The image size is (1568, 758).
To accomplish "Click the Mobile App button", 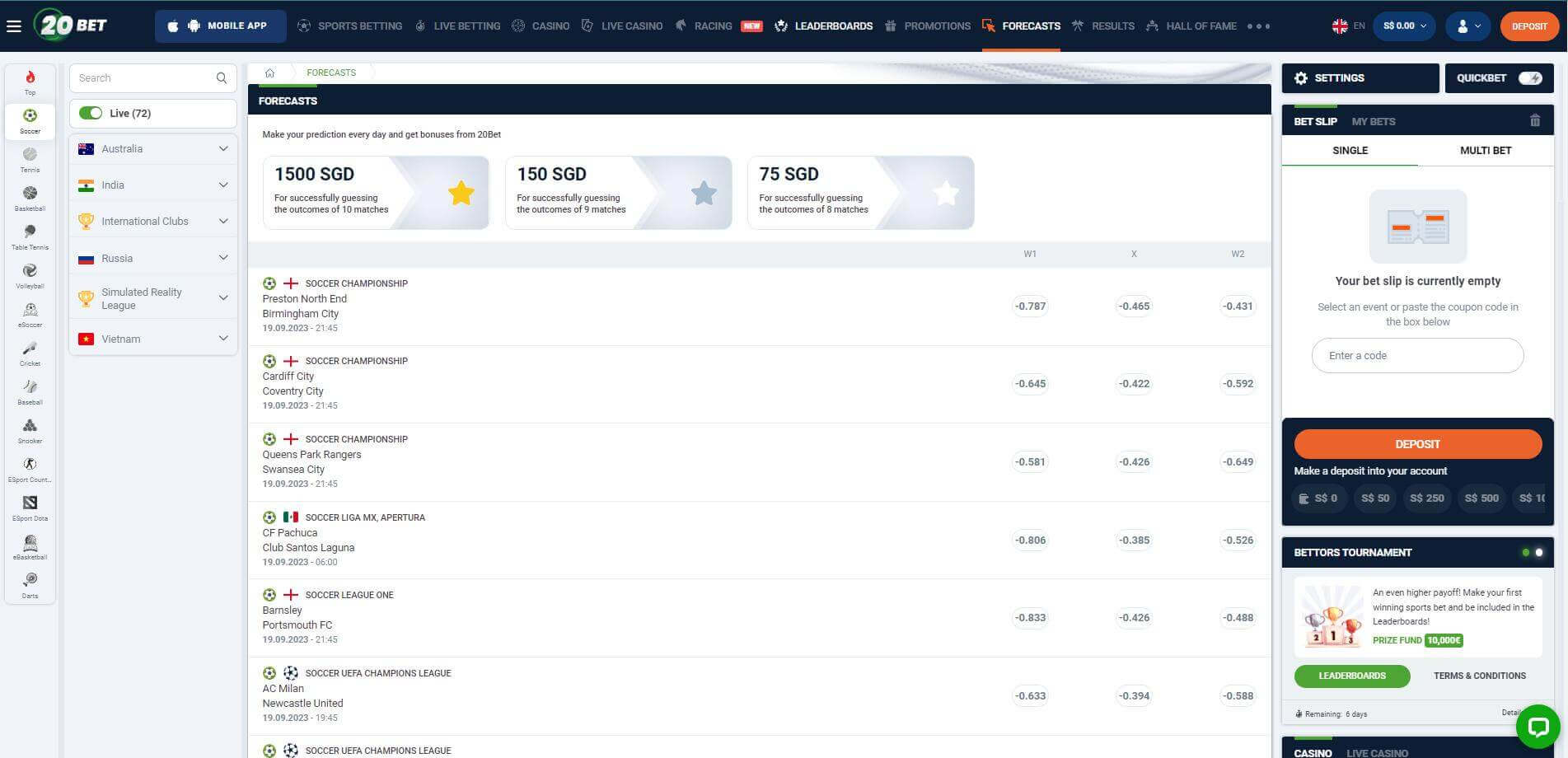I will click(x=220, y=26).
